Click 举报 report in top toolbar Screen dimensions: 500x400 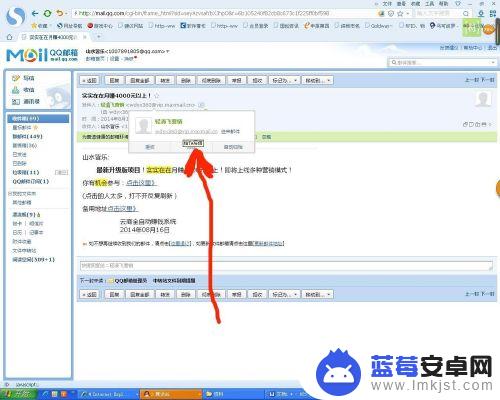click(237, 80)
